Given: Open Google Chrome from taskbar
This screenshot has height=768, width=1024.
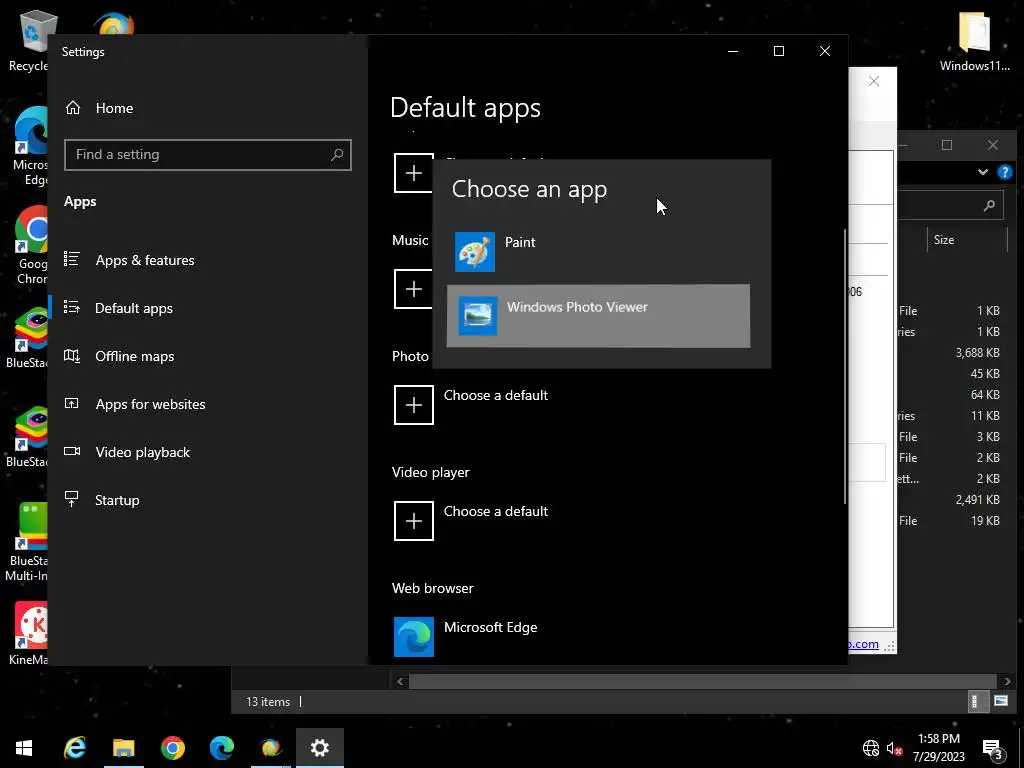Looking at the screenshot, I should point(172,748).
